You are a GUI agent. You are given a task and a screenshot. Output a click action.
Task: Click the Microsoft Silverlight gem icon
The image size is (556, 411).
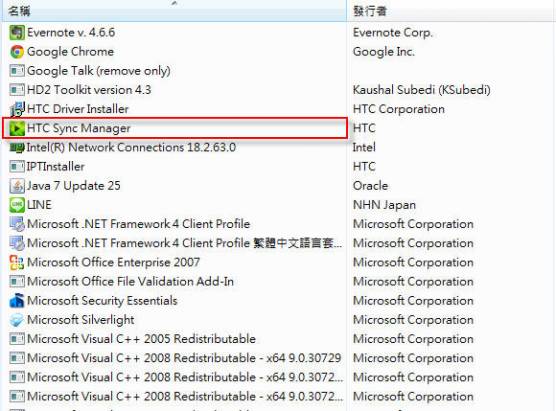pos(17,320)
